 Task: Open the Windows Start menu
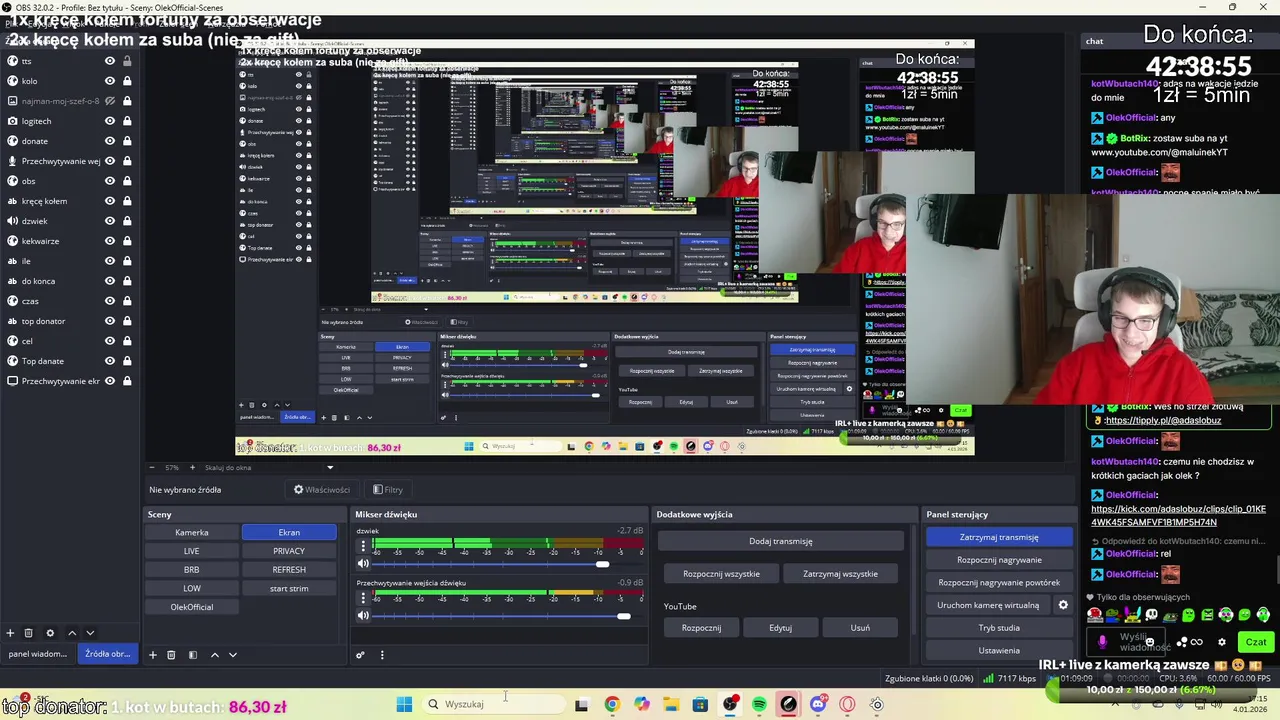404,704
